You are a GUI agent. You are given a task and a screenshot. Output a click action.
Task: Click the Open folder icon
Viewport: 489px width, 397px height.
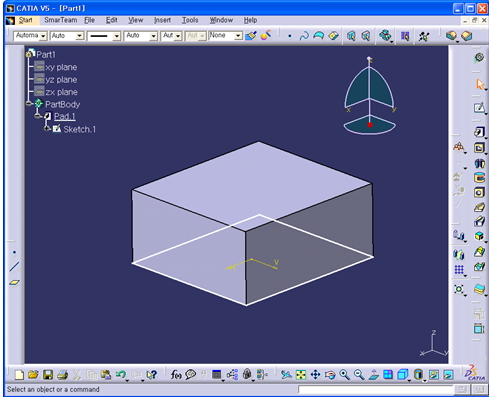[x=33, y=375]
